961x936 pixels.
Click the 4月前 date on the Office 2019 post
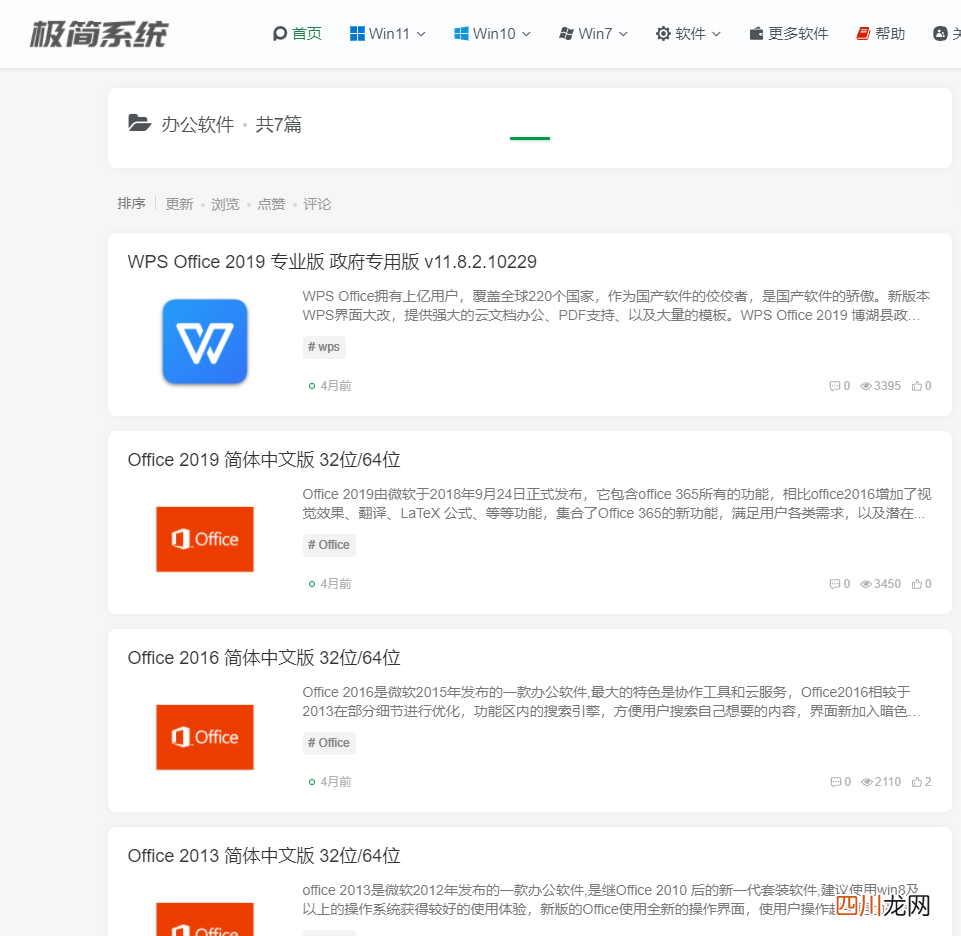[336, 584]
